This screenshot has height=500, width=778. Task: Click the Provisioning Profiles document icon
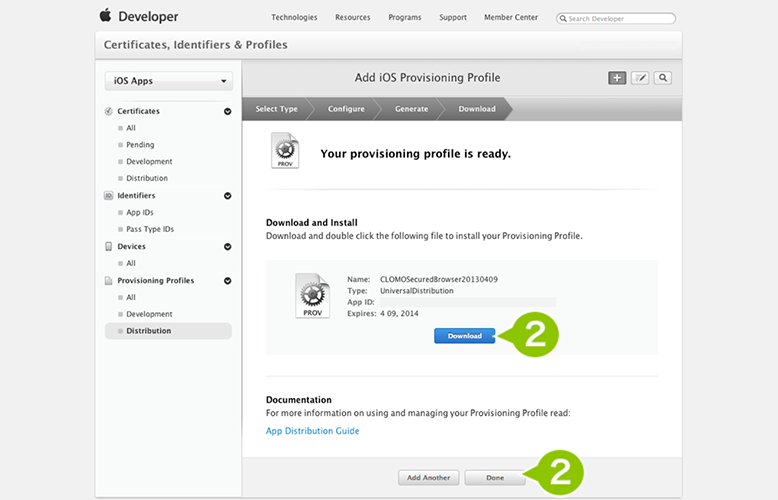[x=109, y=281]
